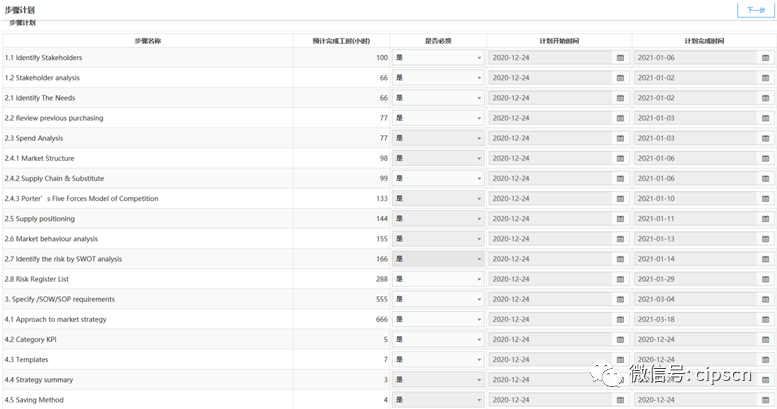This screenshot has height=409, width=777.
Task: Open completion date calendar for 2.8 Risk Register List
Action: (765, 279)
